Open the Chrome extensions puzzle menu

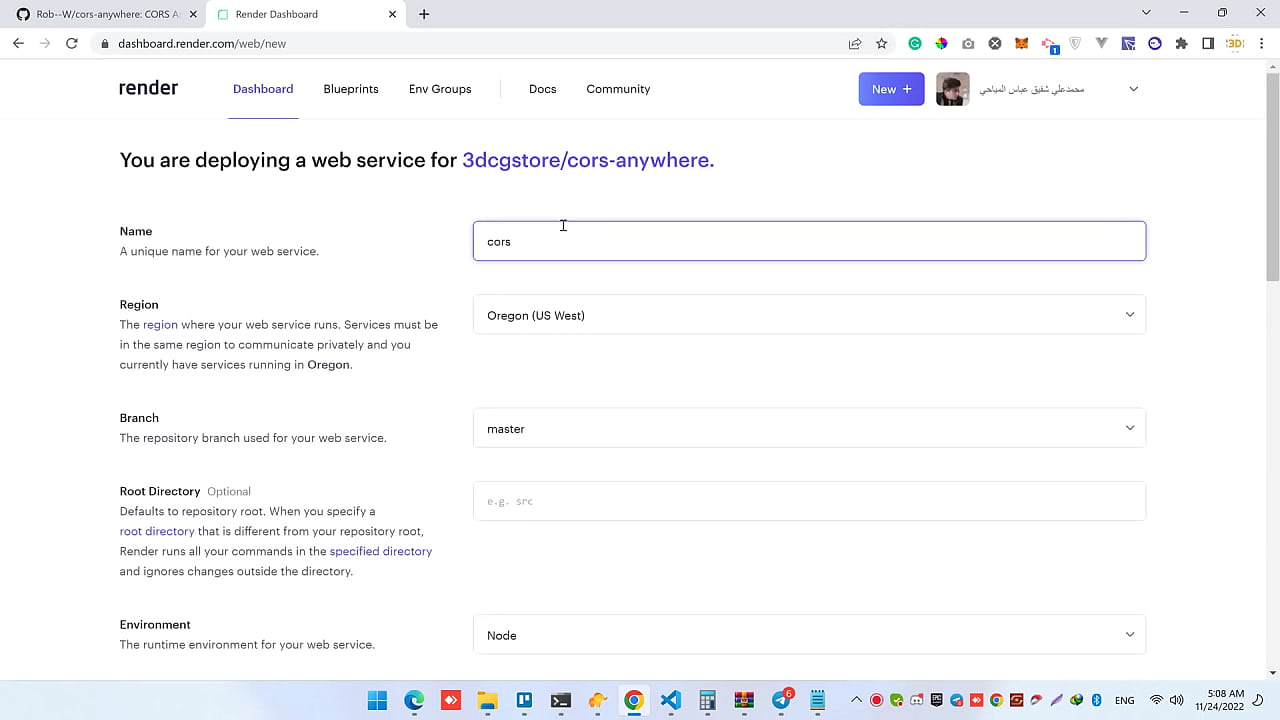point(1181,43)
